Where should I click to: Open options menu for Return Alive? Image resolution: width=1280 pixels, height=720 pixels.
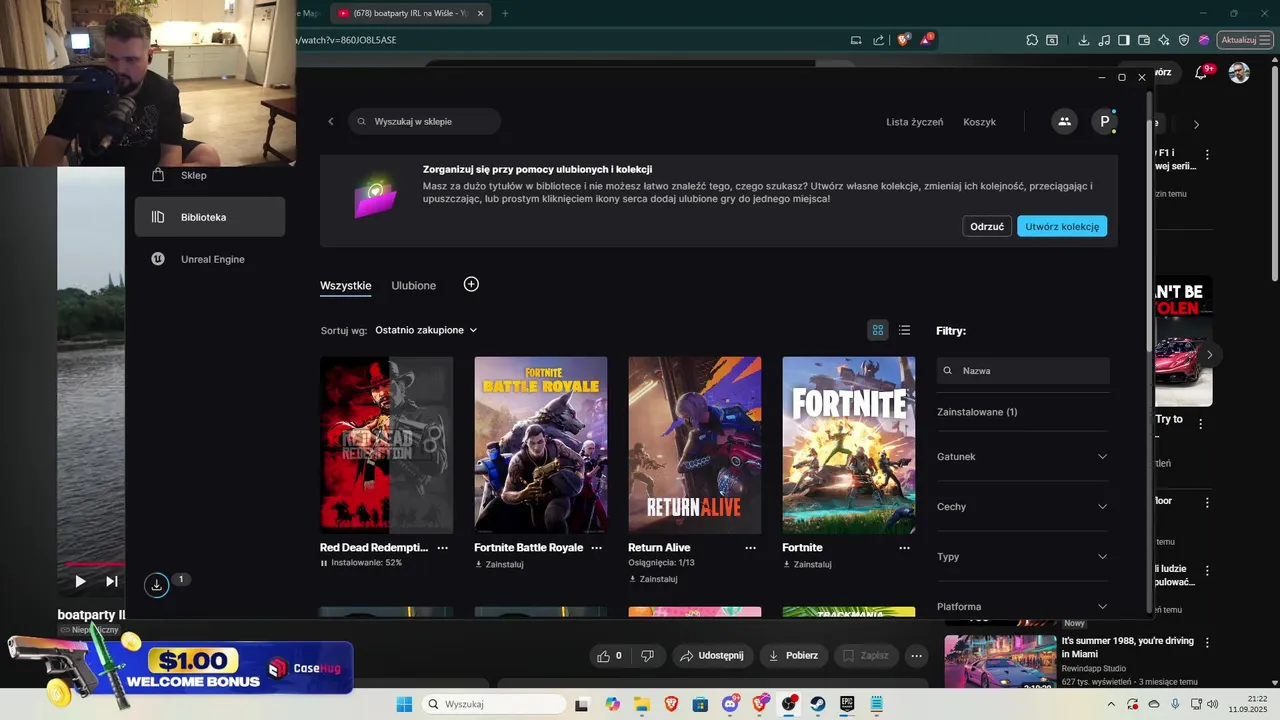point(750,548)
